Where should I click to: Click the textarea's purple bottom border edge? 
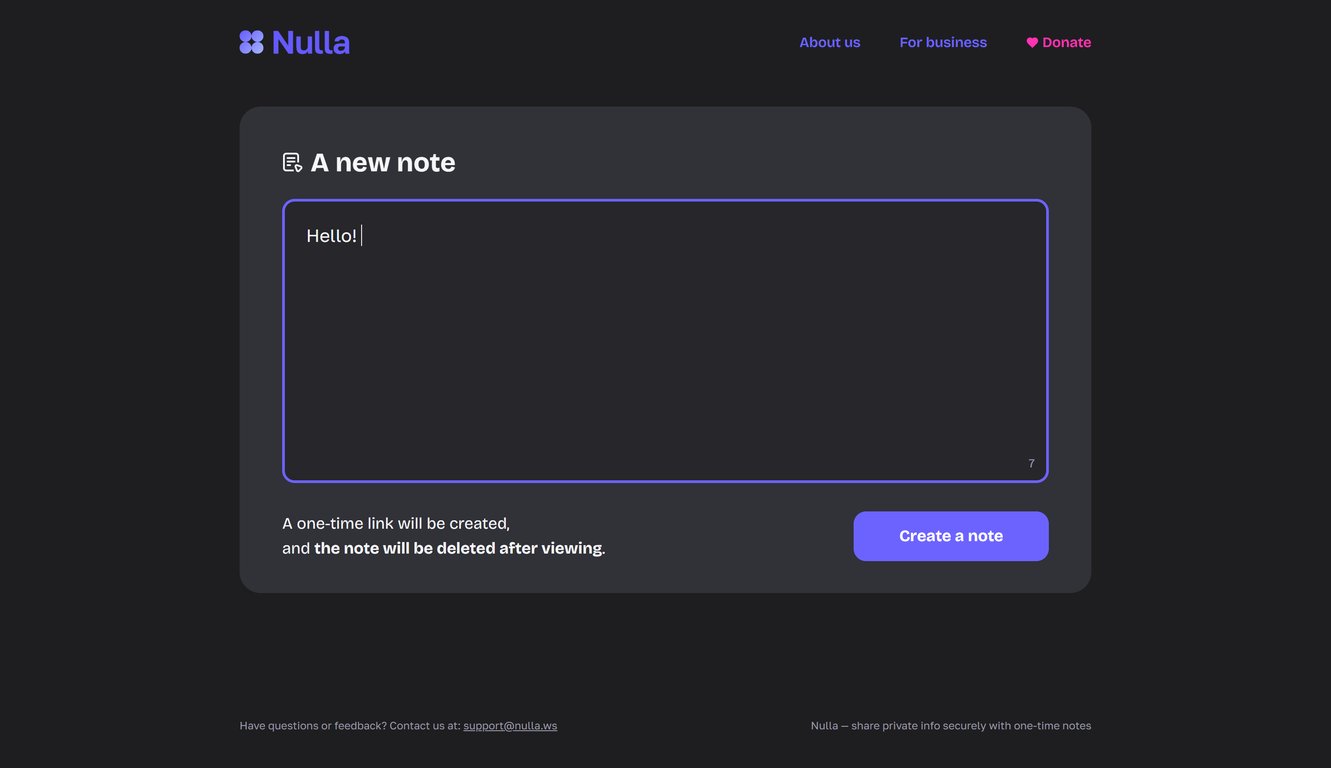pyautogui.click(x=665, y=481)
